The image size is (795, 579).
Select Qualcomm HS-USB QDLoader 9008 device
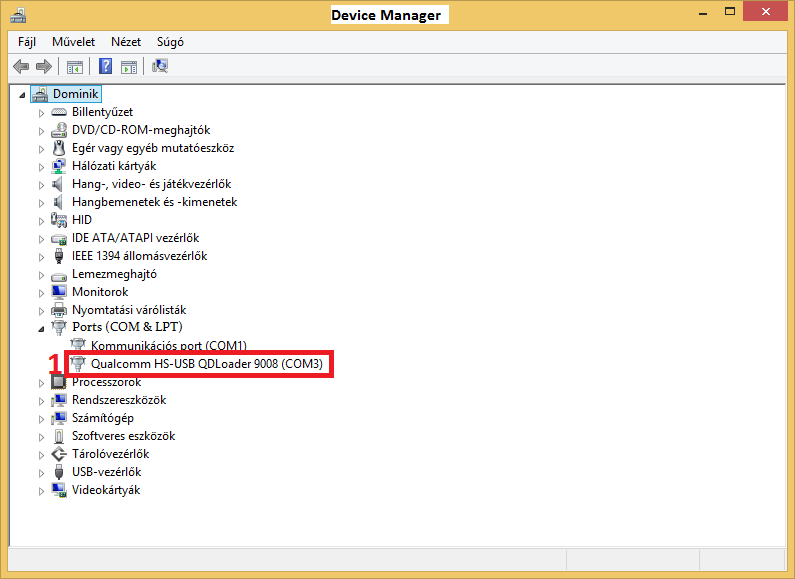[206, 364]
